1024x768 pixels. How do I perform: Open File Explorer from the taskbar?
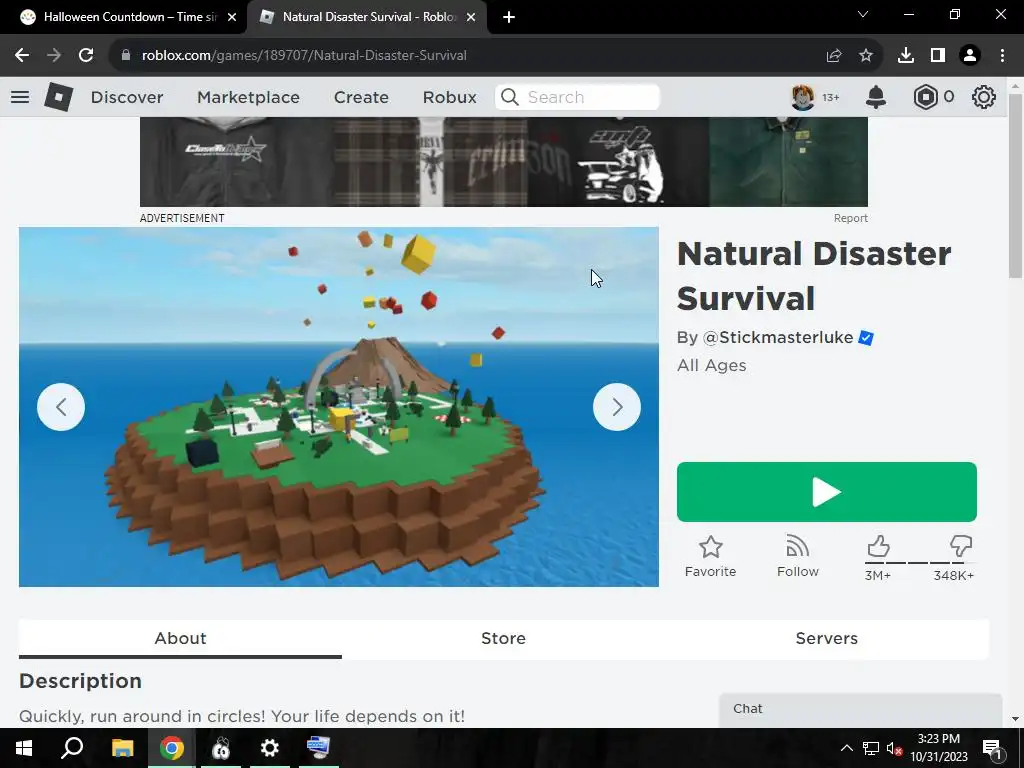[122, 748]
